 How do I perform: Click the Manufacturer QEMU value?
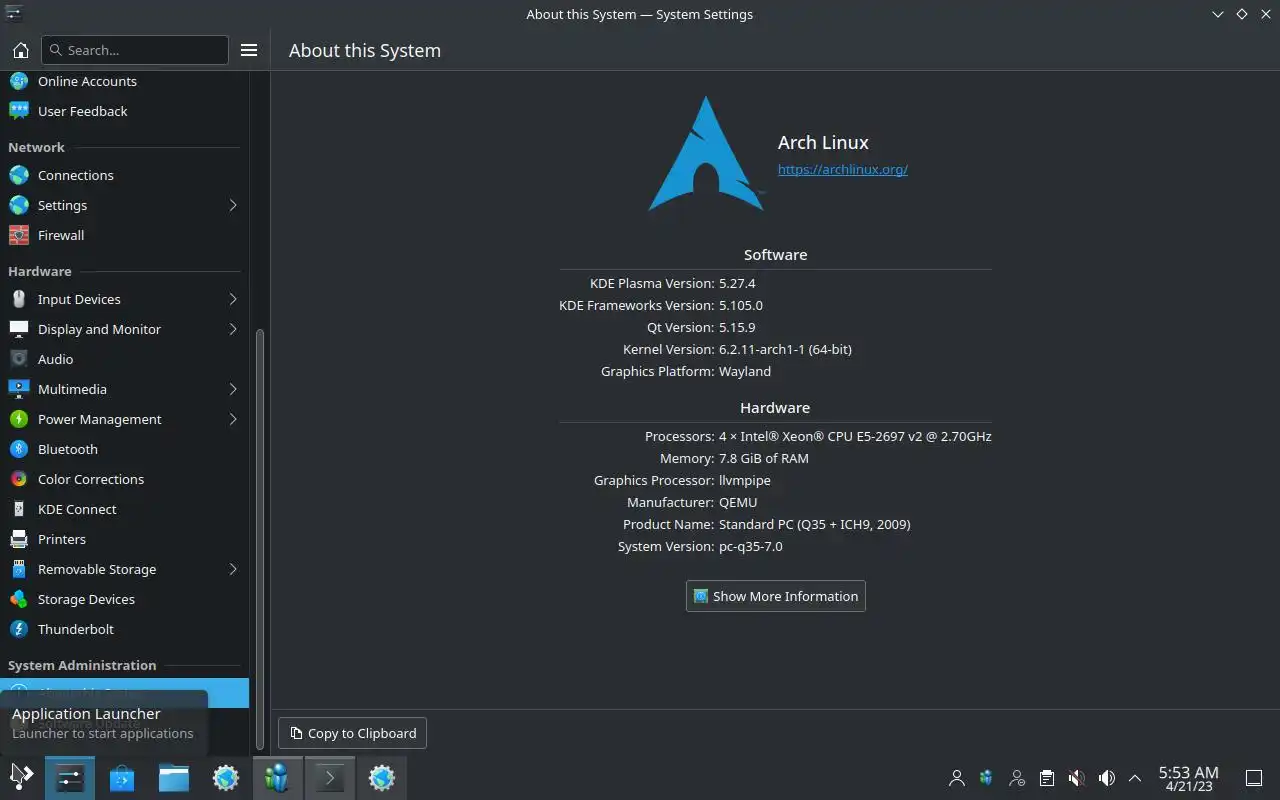tap(738, 502)
